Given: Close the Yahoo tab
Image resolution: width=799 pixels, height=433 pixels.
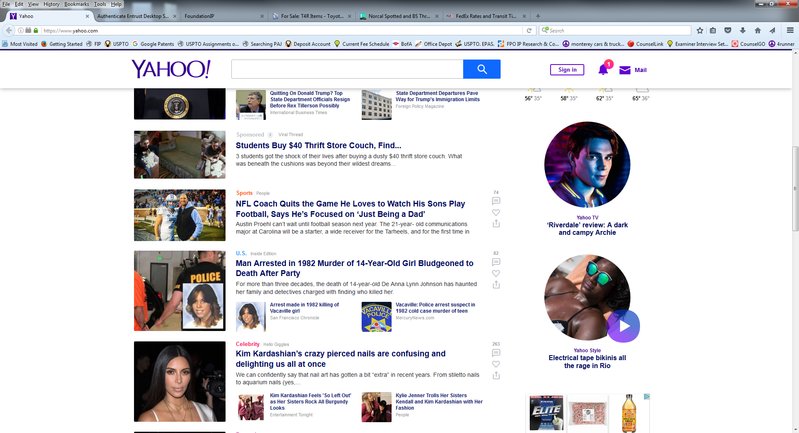Looking at the screenshot, I should pos(87,16).
